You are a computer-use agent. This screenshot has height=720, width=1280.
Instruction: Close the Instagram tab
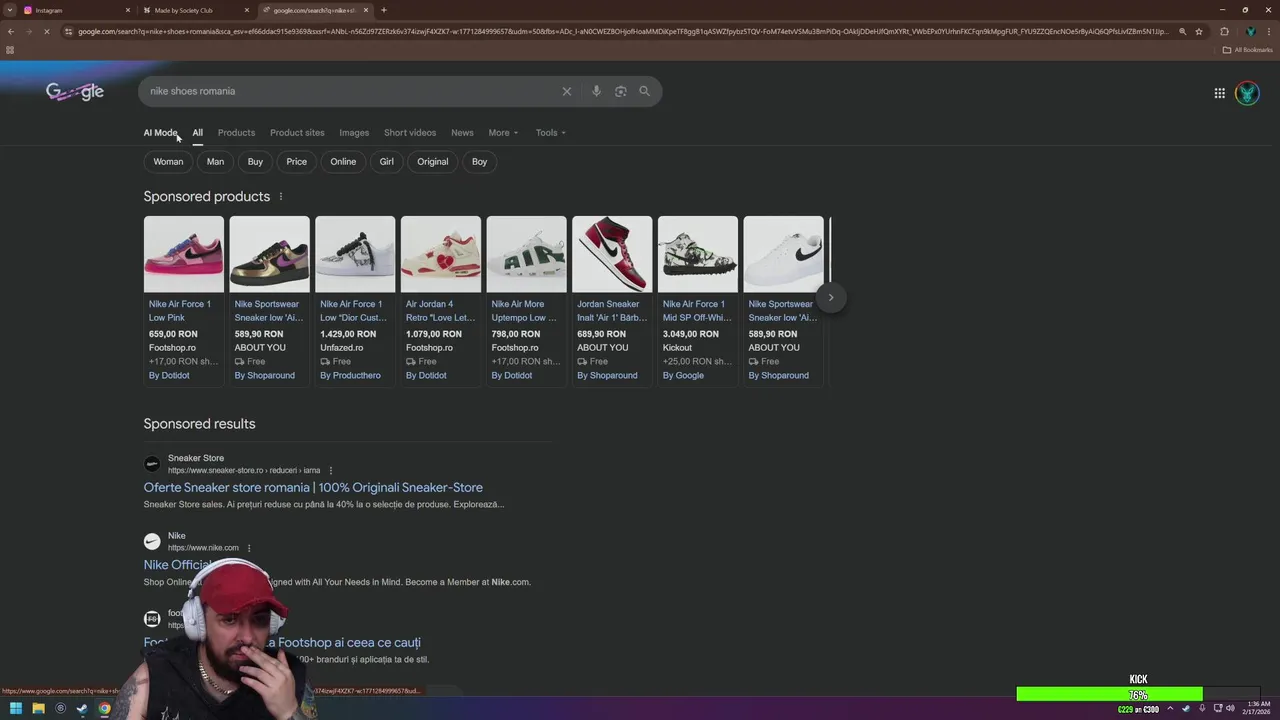(128, 10)
